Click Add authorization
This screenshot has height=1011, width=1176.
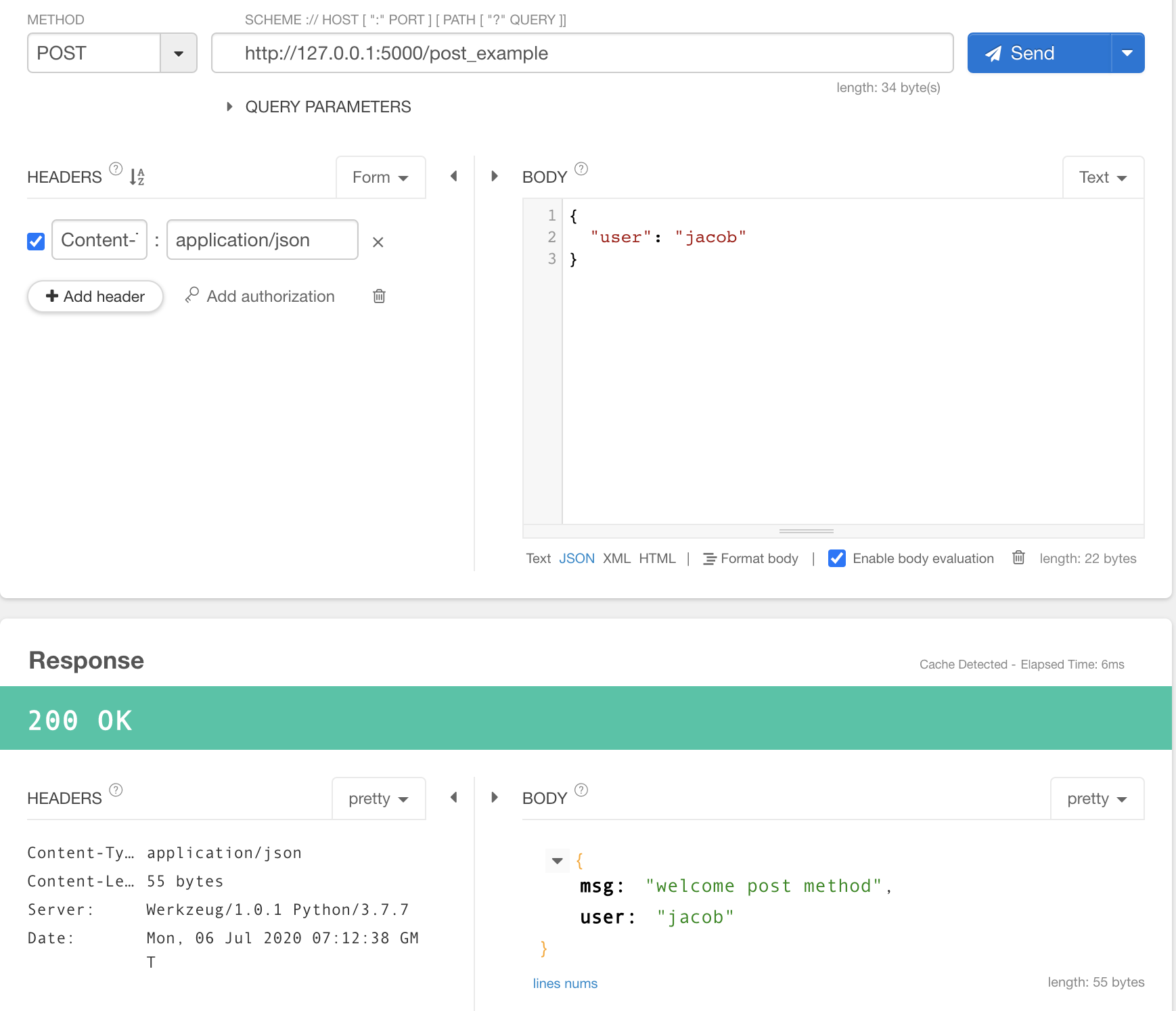click(261, 296)
